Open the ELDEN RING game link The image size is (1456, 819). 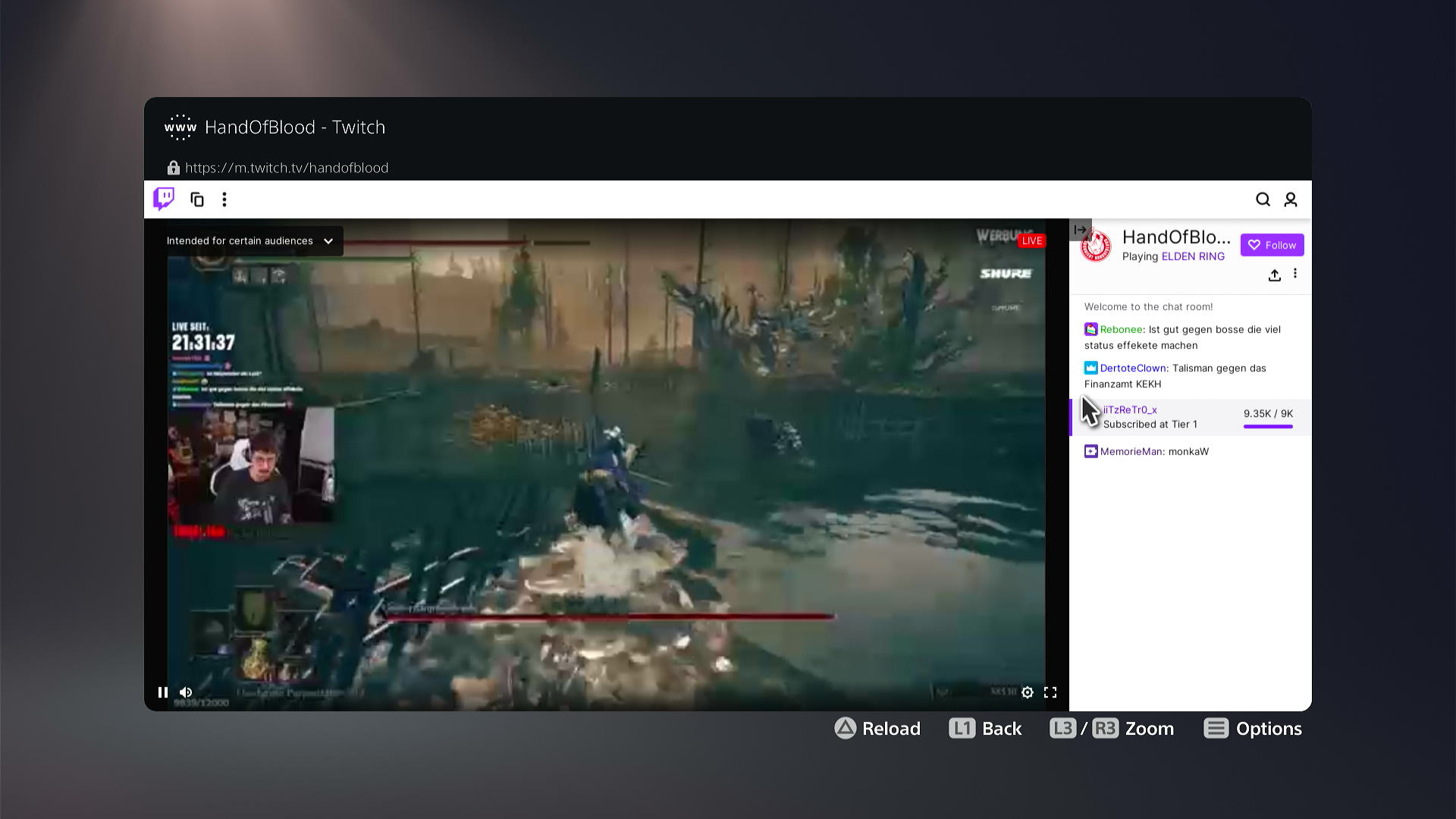(x=1193, y=256)
